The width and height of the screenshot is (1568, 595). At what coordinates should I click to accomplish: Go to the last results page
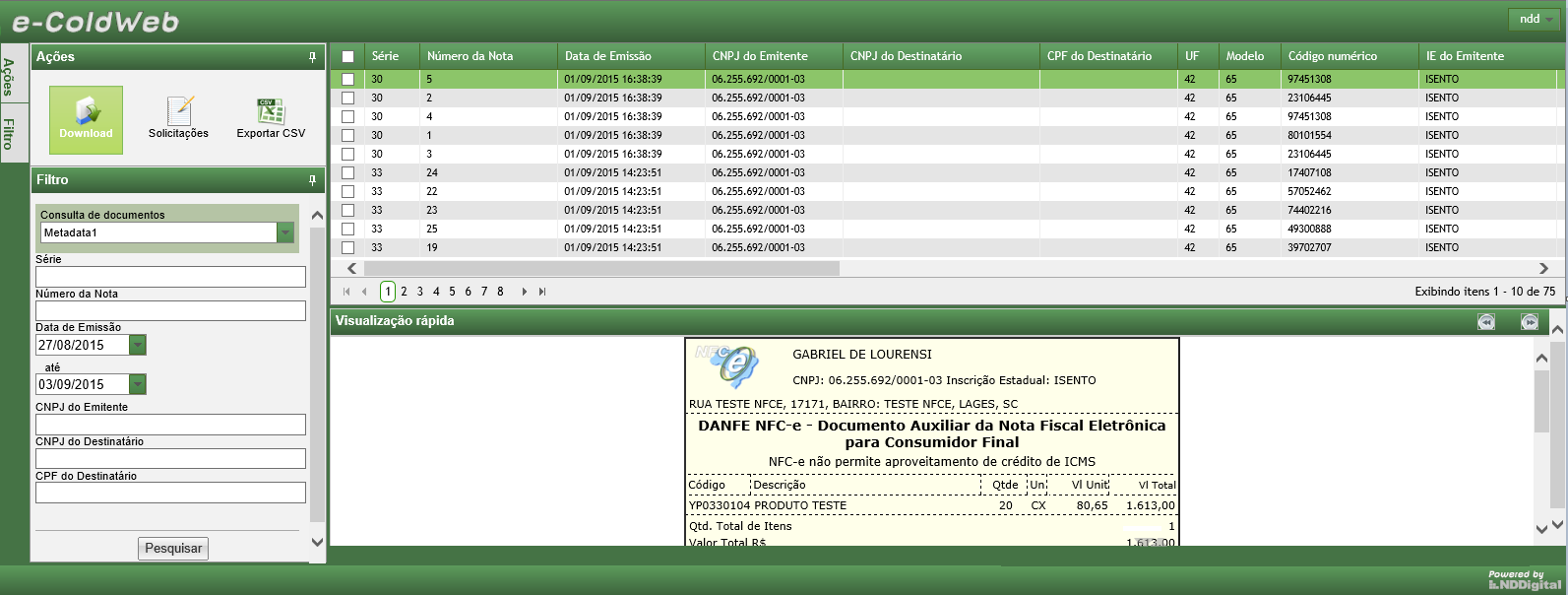[x=542, y=292]
